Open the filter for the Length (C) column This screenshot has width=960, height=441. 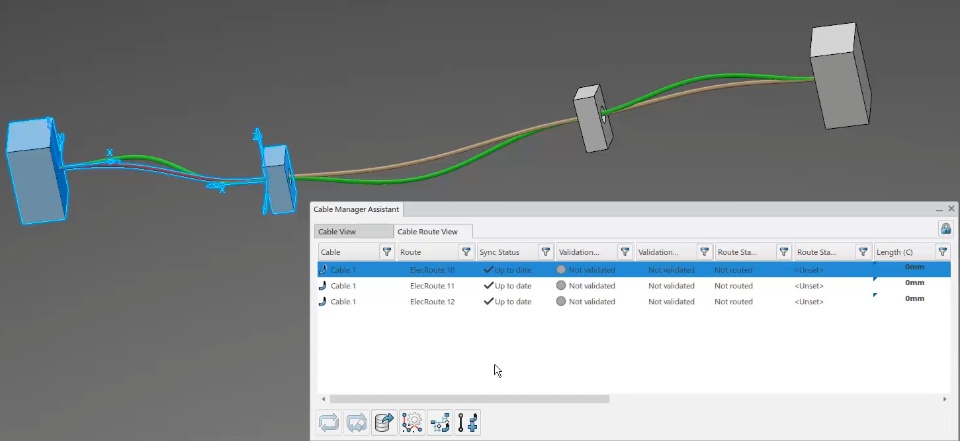(942, 252)
